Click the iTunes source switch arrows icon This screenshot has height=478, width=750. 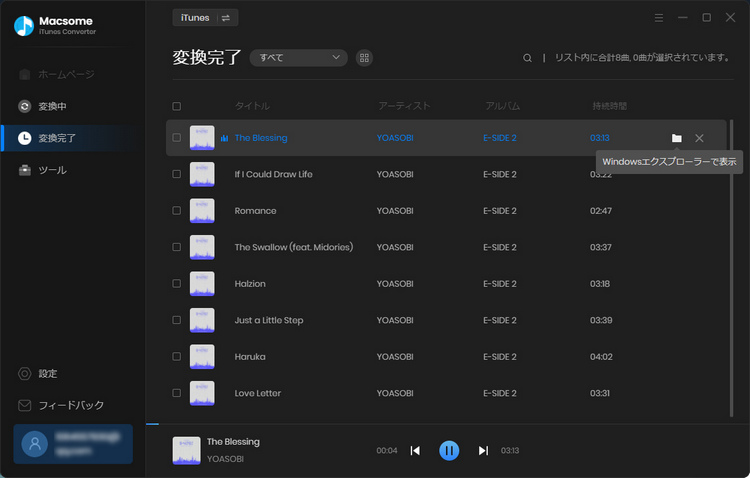226,18
